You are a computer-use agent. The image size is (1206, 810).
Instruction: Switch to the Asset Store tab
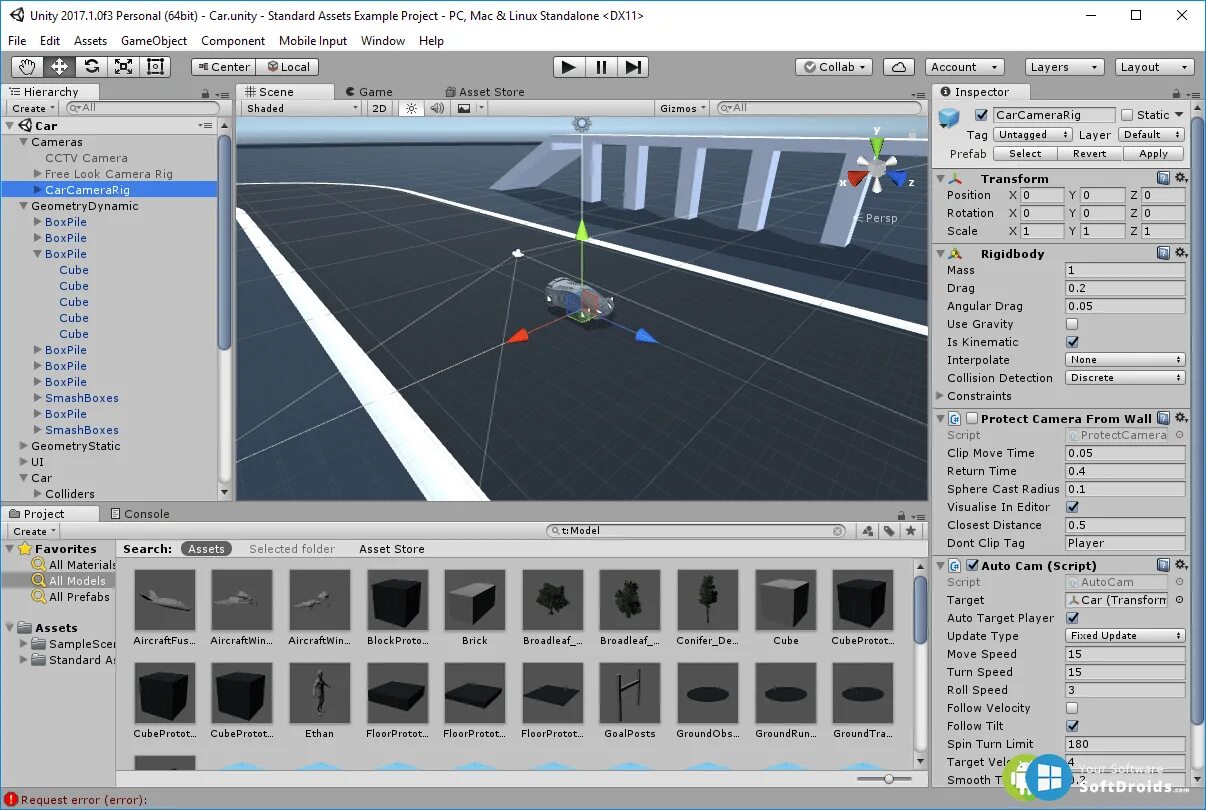[x=487, y=92]
